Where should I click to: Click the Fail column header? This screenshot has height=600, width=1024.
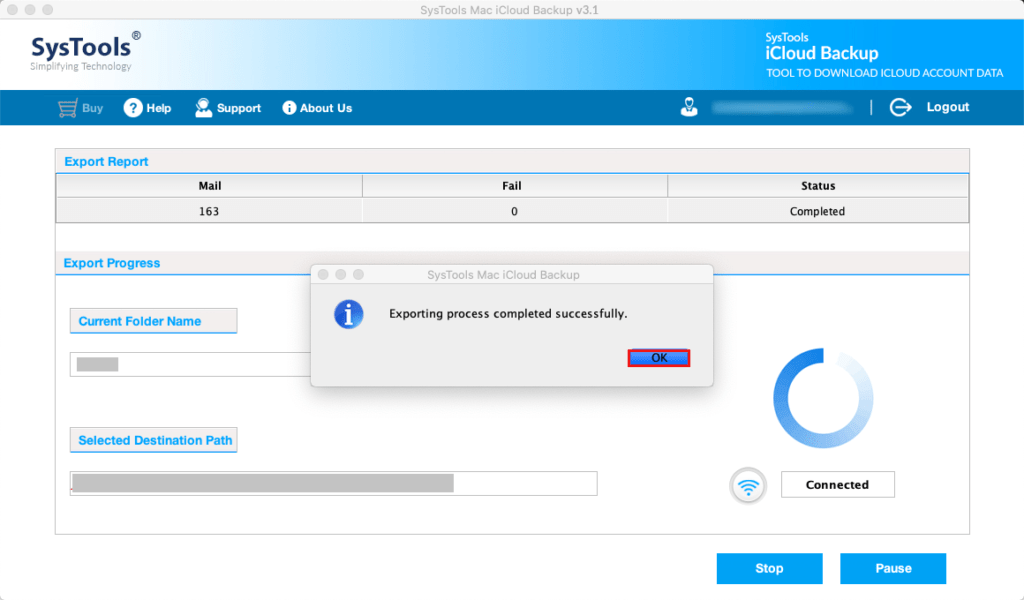pyautogui.click(x=514, y=186)
